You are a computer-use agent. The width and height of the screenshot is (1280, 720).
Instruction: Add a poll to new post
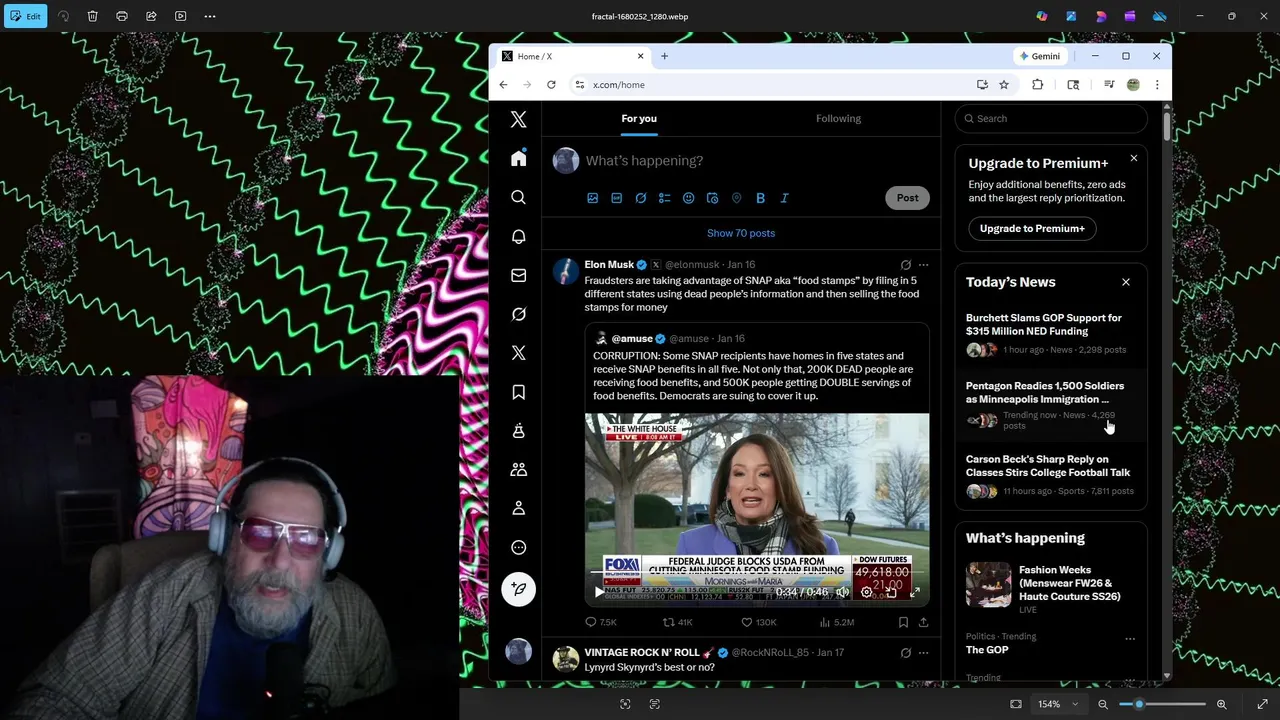click(x=664, y=198)
